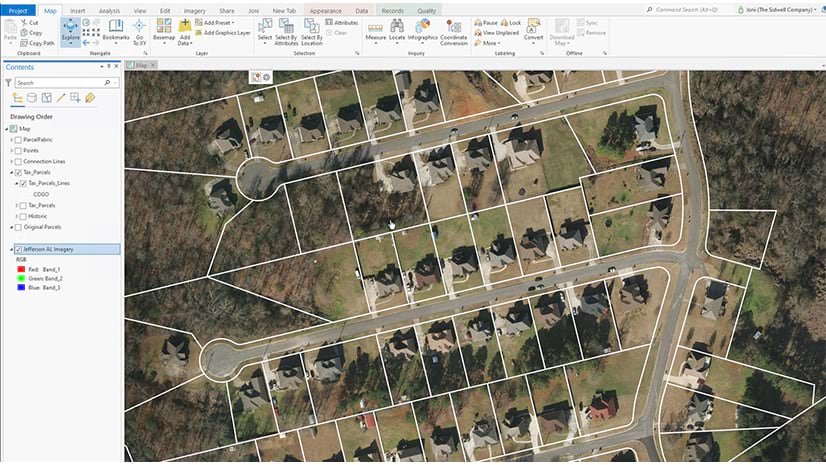Open Select By Attributes

click(x=286, y=32)
